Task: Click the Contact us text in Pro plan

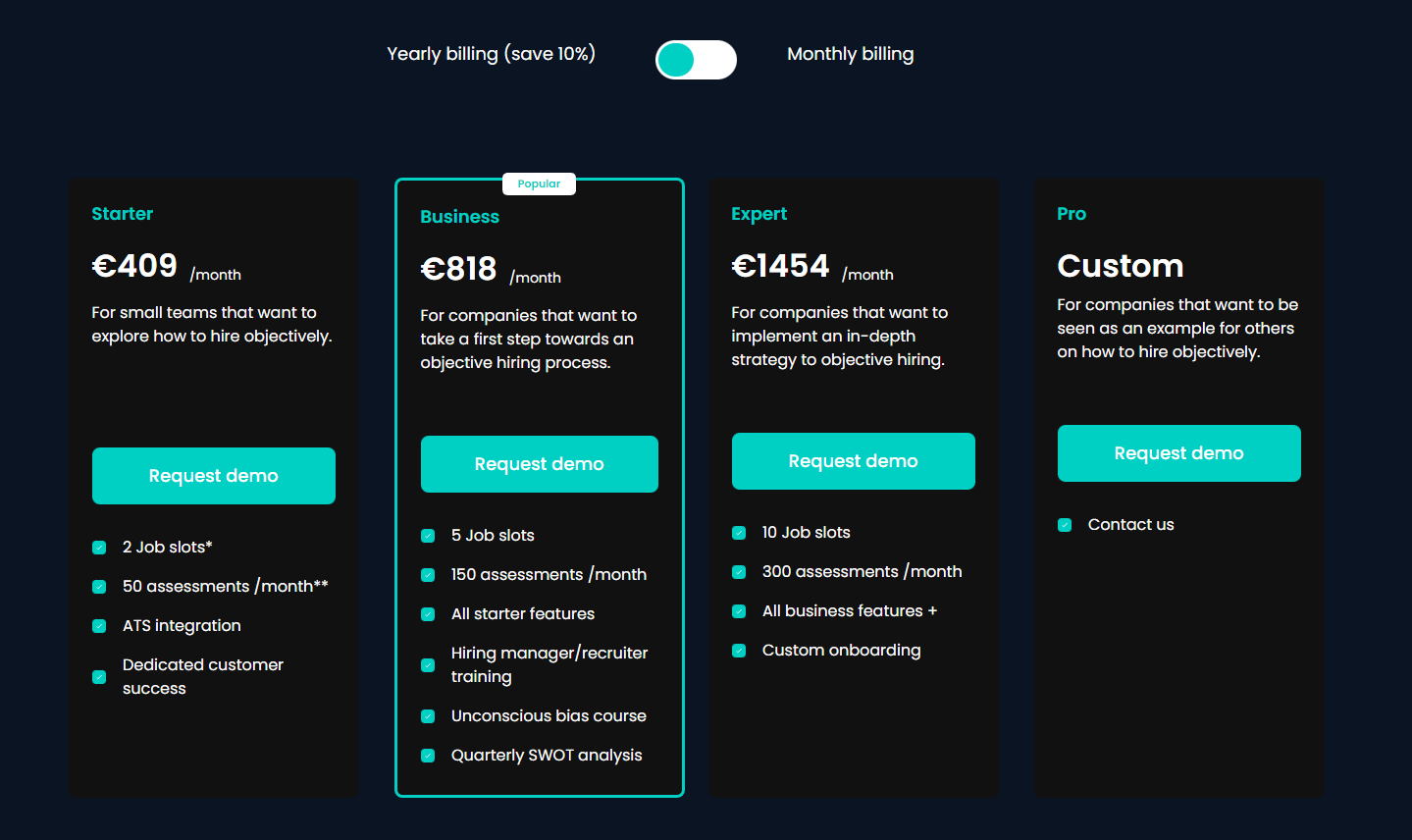Action: click(x=1130, y=525)
